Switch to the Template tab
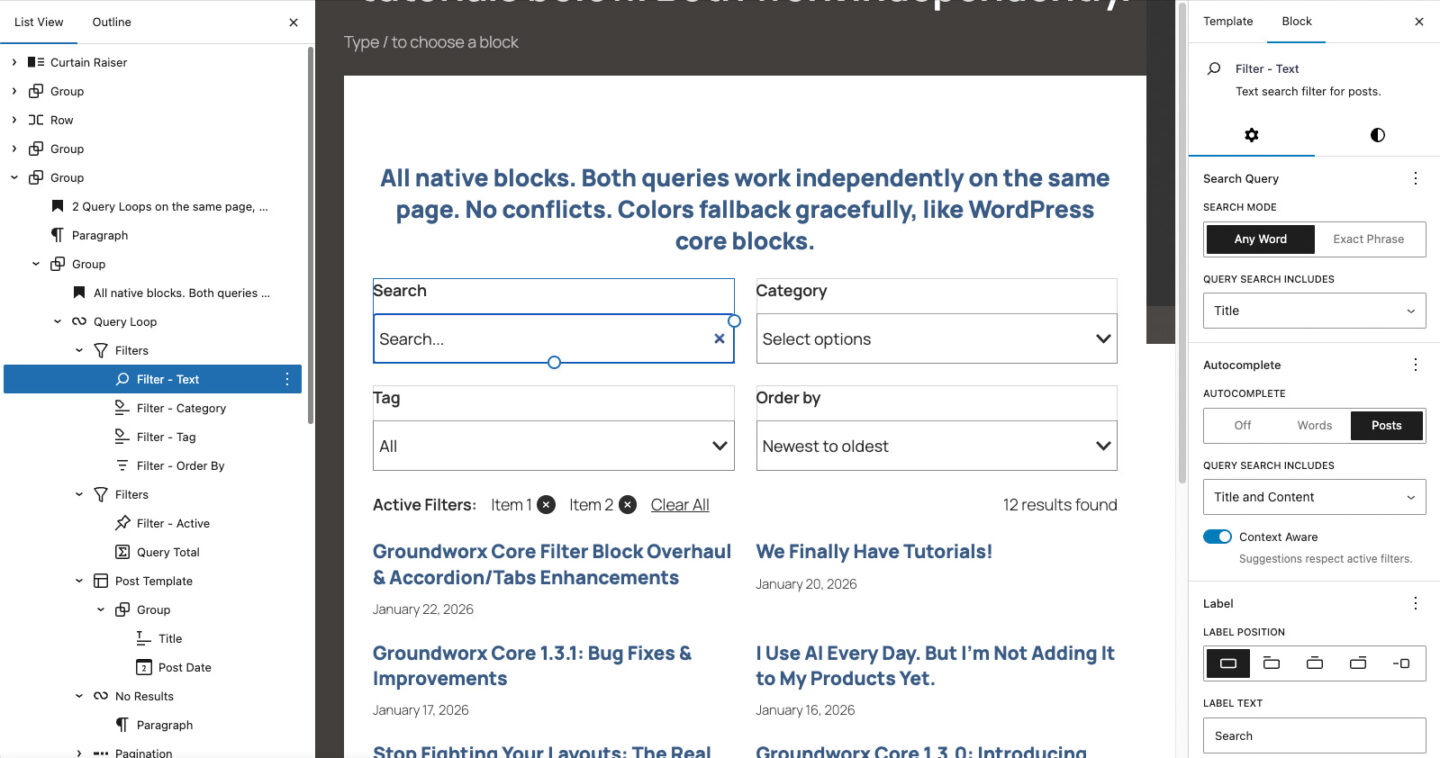 [x=1227, y=21]
